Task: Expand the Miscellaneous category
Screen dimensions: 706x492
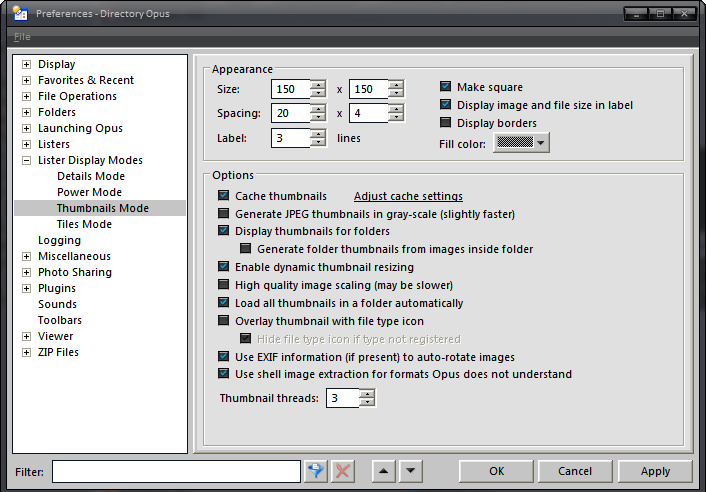Action: tap(27, 257)
